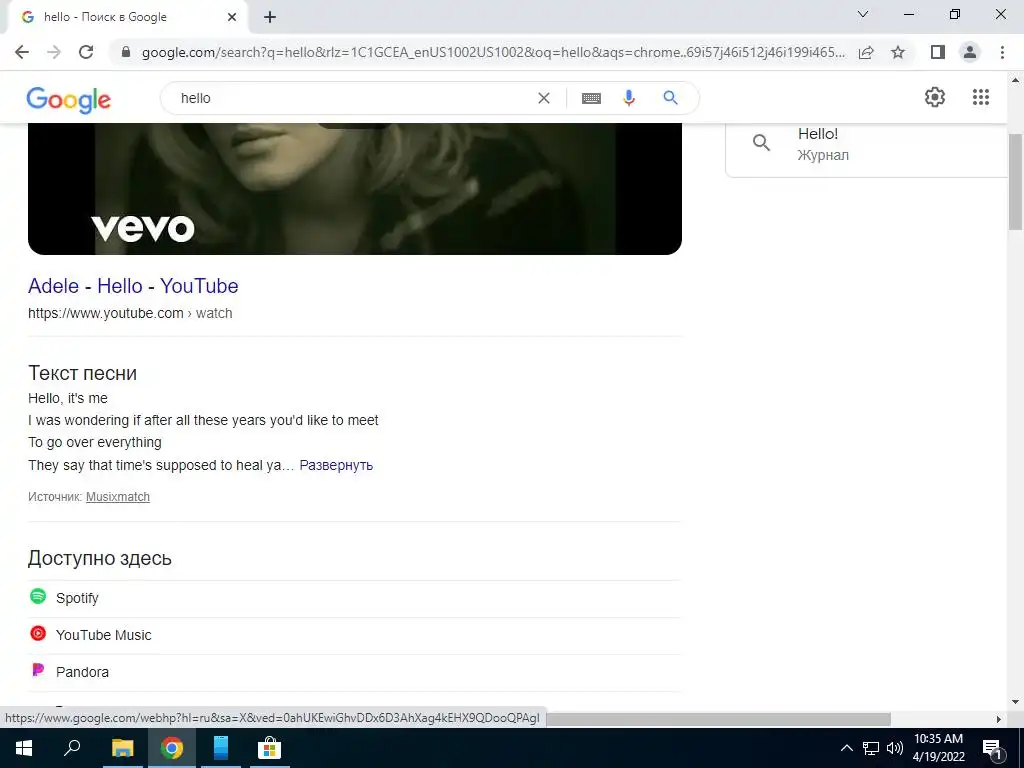
Task: Click the Spotify logo icon
Action: [39, 596]
